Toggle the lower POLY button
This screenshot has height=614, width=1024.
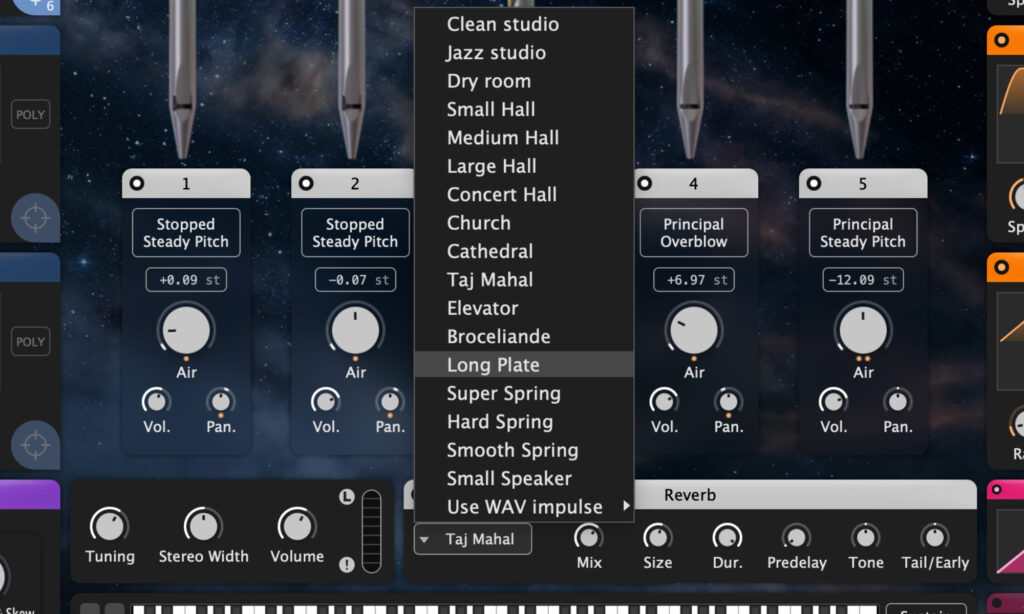(31, 342)
